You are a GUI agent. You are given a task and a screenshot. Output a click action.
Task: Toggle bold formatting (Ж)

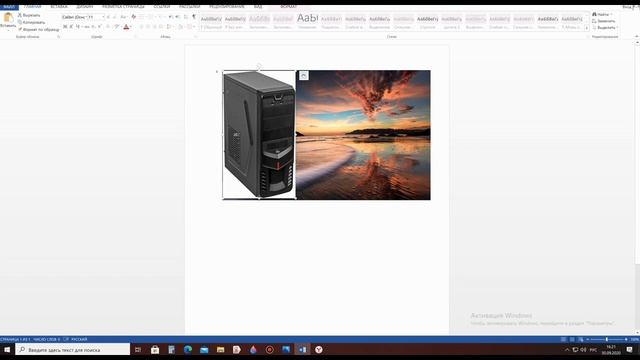[x=65, y=27]
